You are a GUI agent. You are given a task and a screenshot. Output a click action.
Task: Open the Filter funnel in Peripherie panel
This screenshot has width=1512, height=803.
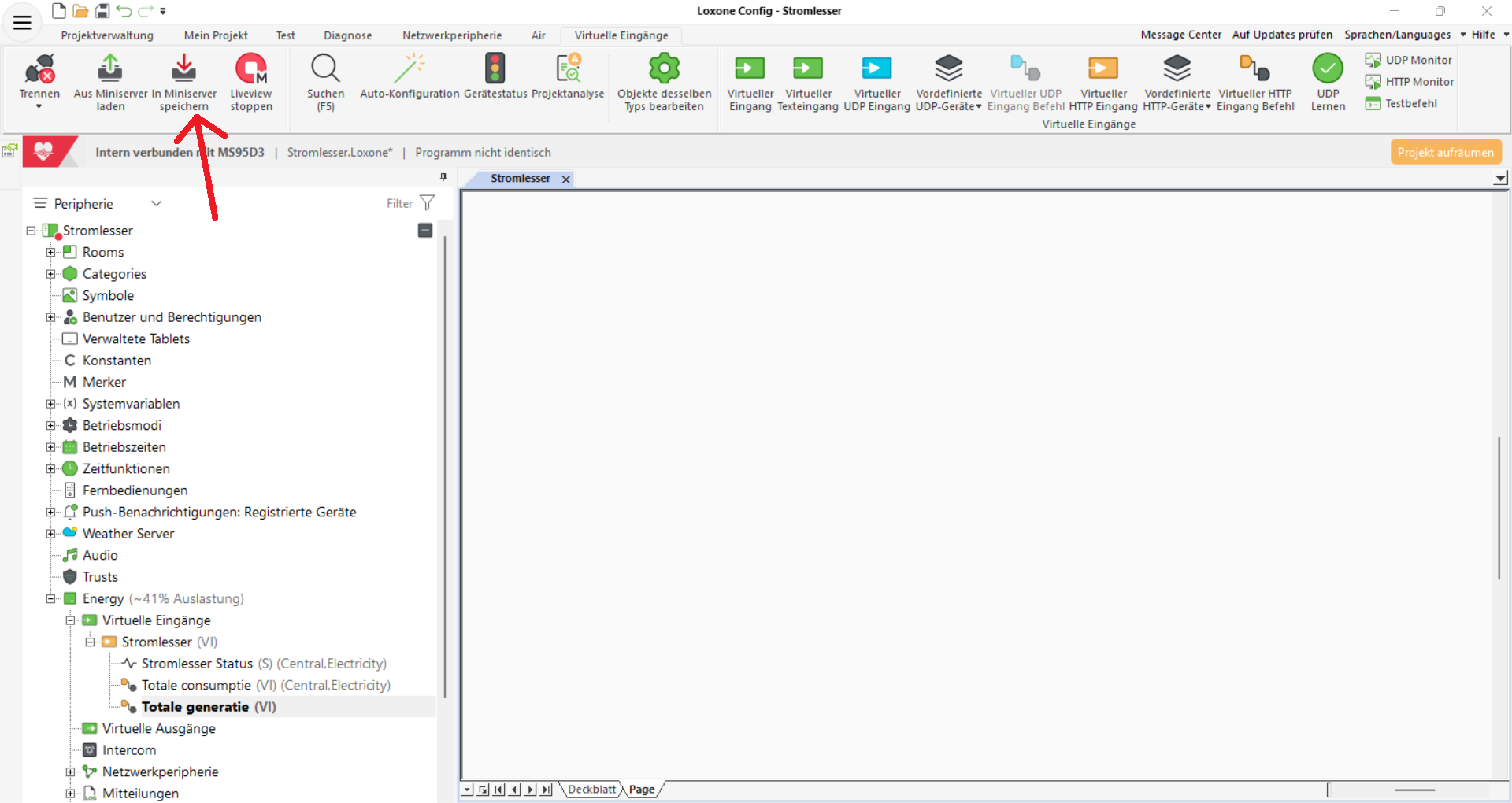point(428,203)
